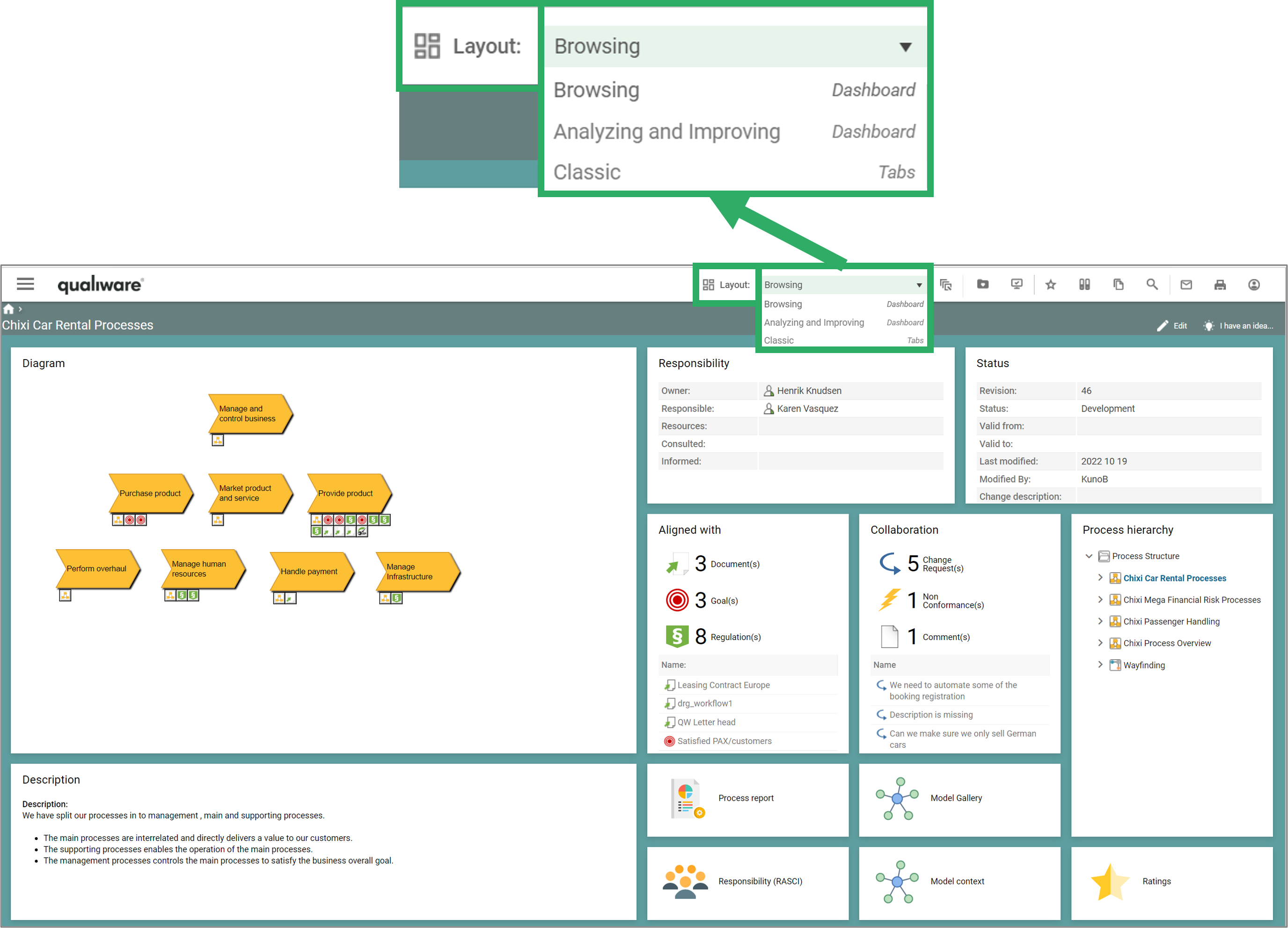Click sub-diagram icon under Manage and control business
The height and width of the screenshot is (928, 1288).
(x=218, y=441)
